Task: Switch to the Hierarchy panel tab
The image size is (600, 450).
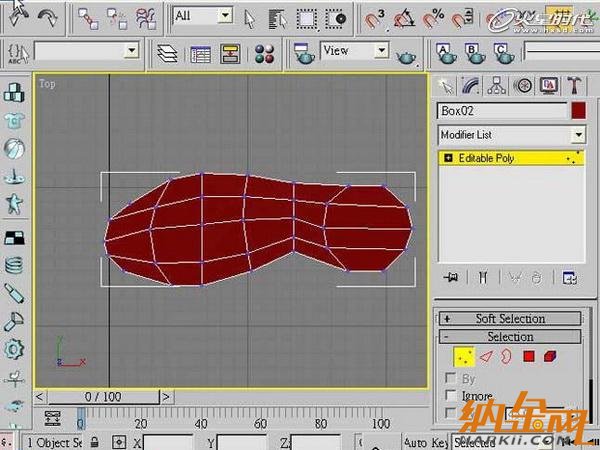Action: pyautogui.click(x=496, y=86)
